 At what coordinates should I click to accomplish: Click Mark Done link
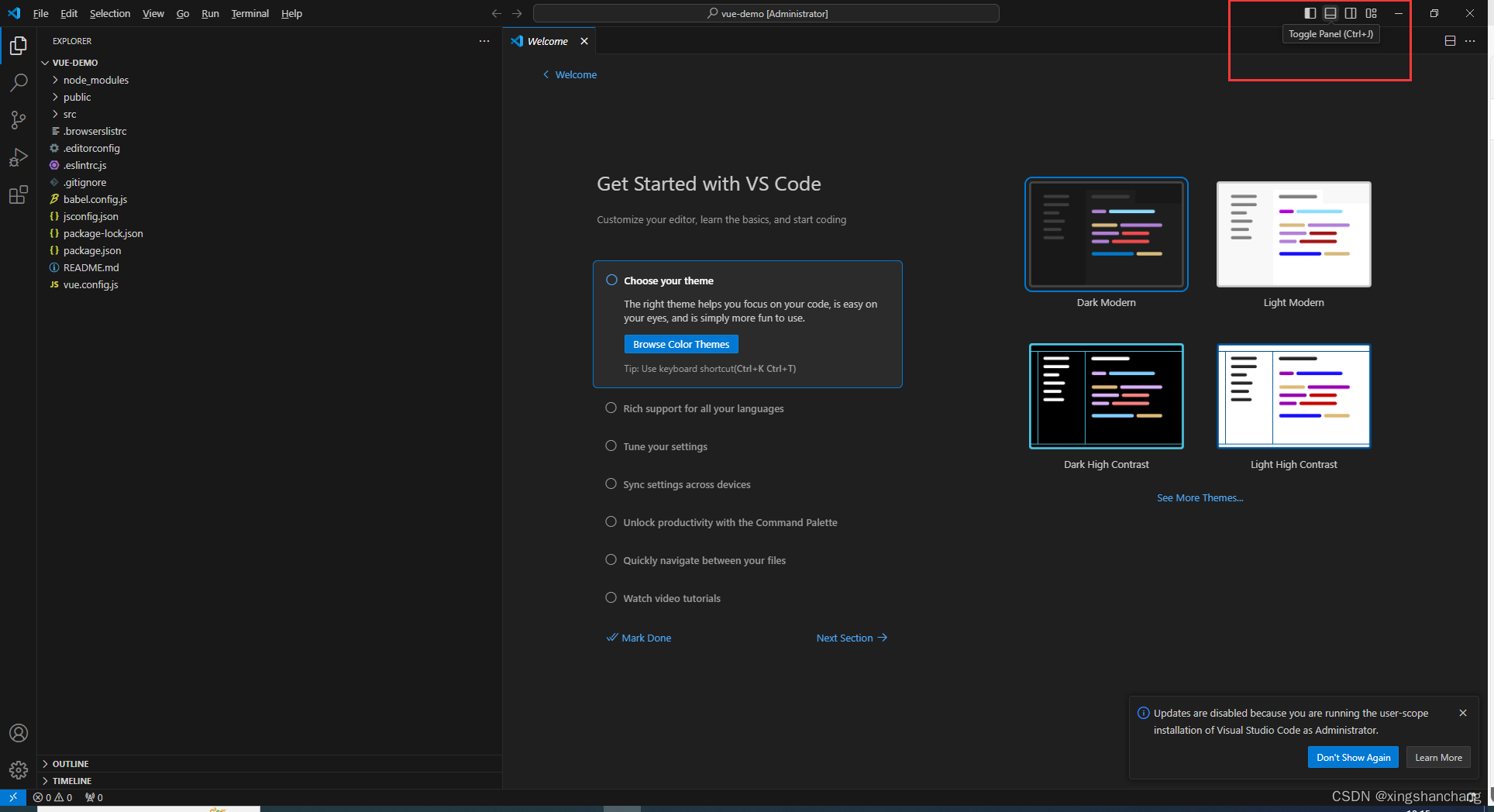[639, 638]
